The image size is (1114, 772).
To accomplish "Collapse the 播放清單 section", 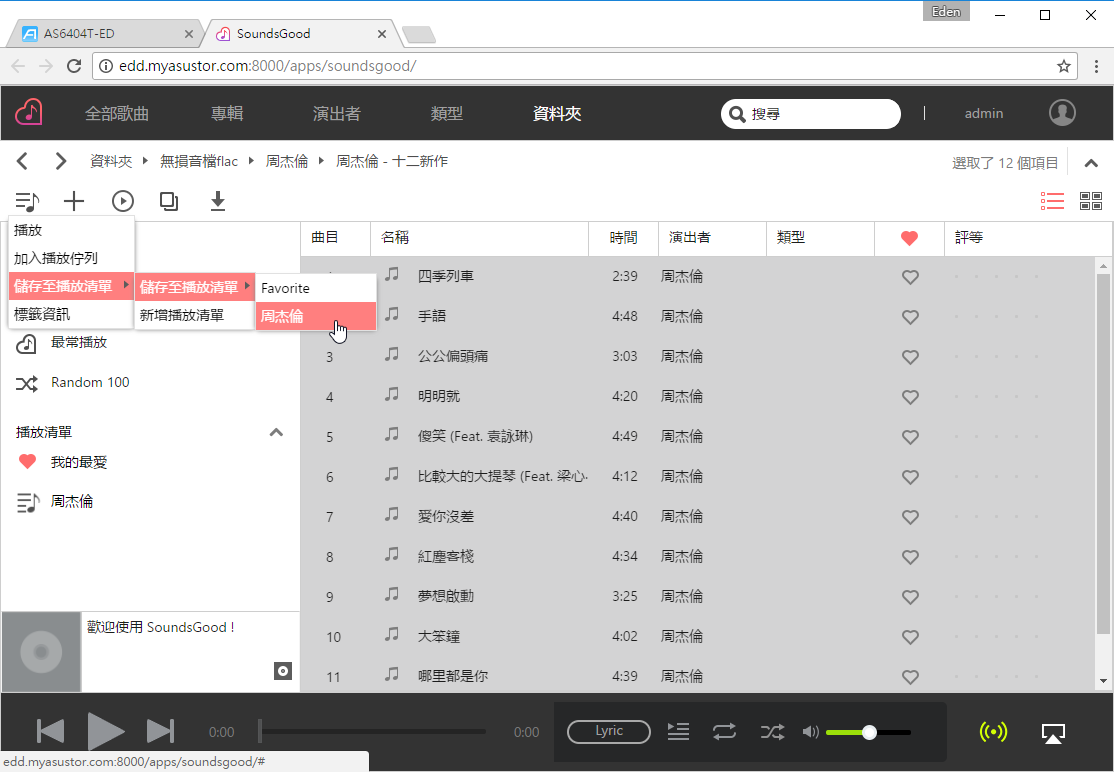I will pos(276,432).
